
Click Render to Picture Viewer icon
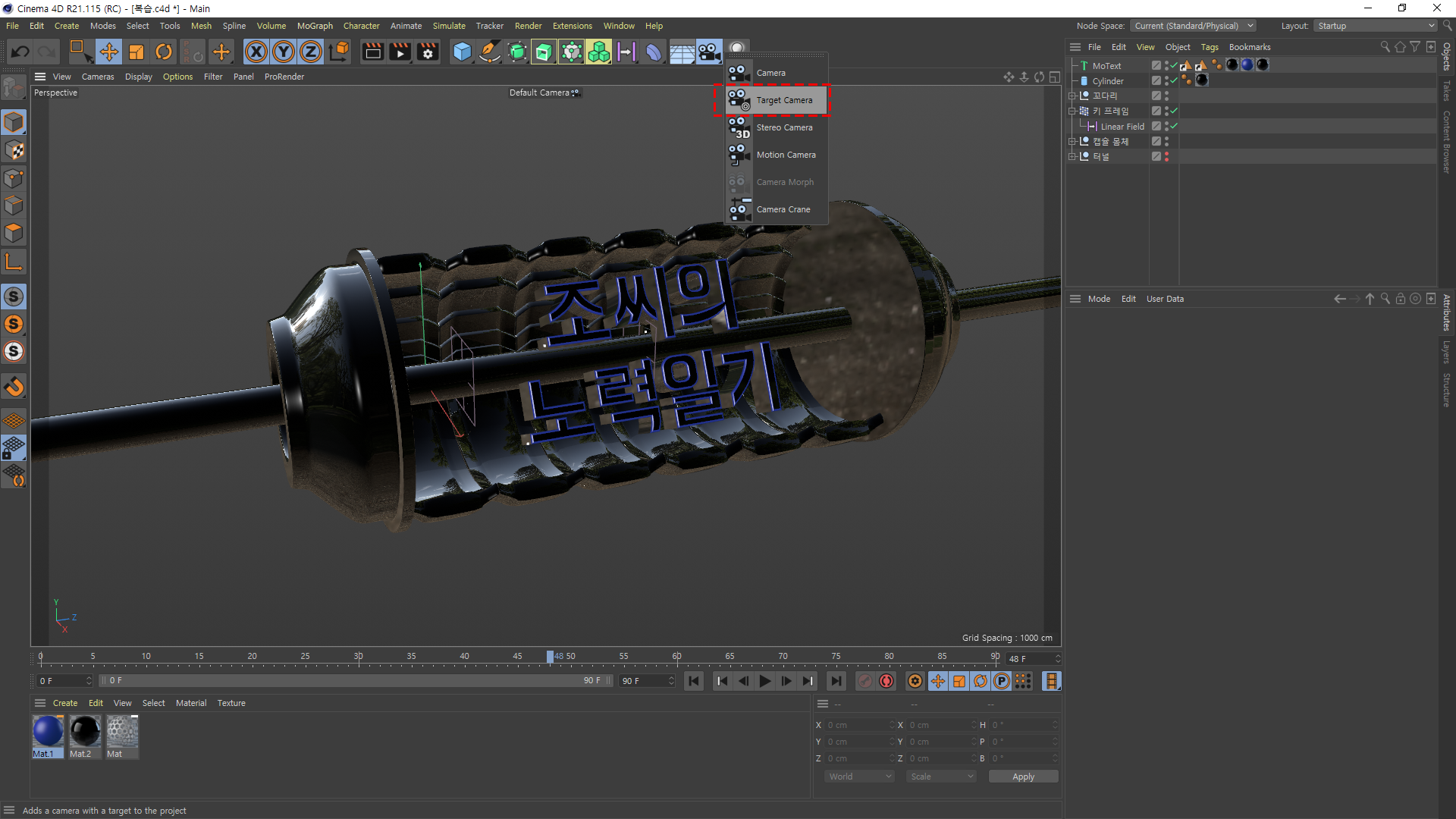coord(400,52)
